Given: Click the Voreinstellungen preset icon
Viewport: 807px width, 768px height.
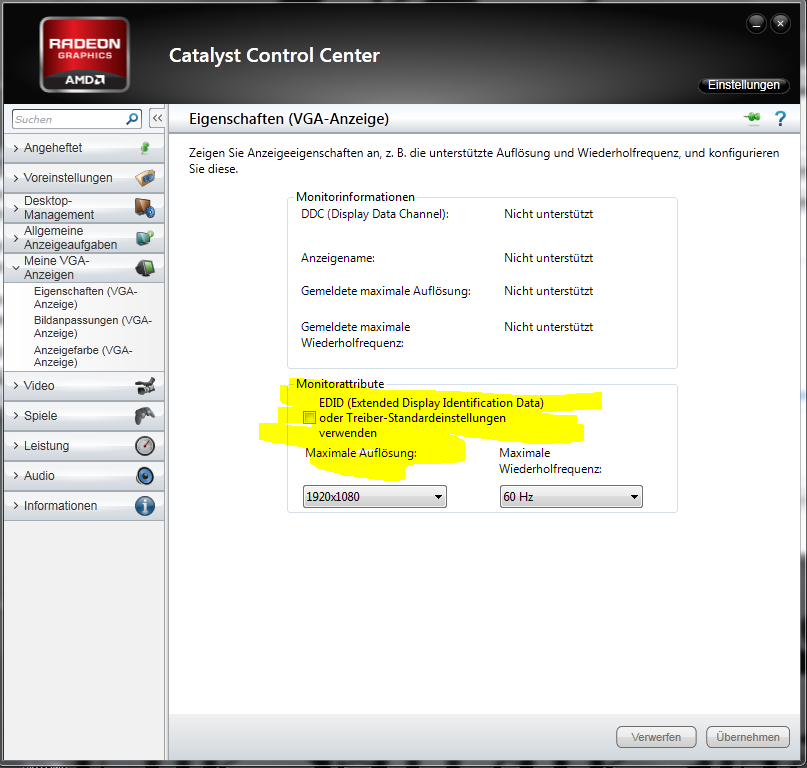Looking at the screenshot, I should click(x=145, y=178).
